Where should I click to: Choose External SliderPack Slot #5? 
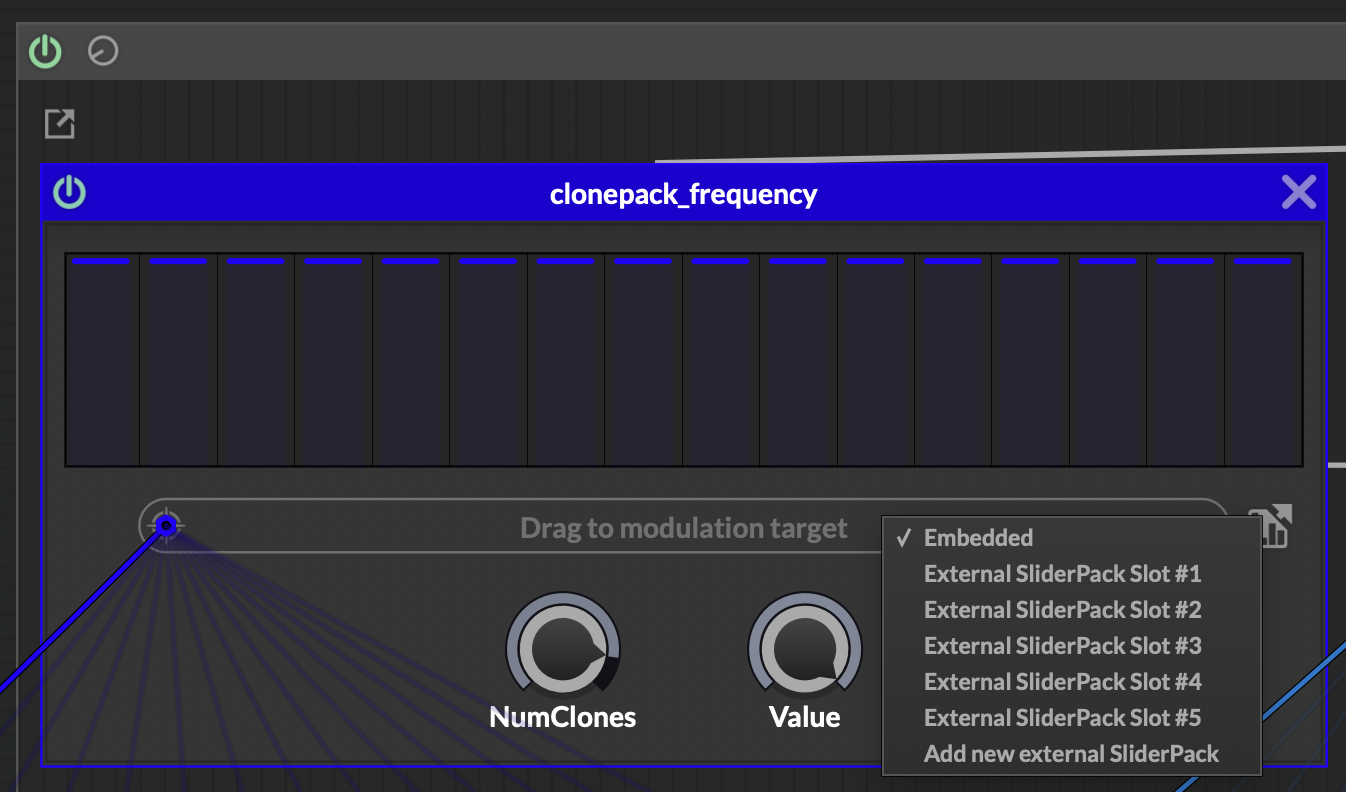tap(1072, 718)
